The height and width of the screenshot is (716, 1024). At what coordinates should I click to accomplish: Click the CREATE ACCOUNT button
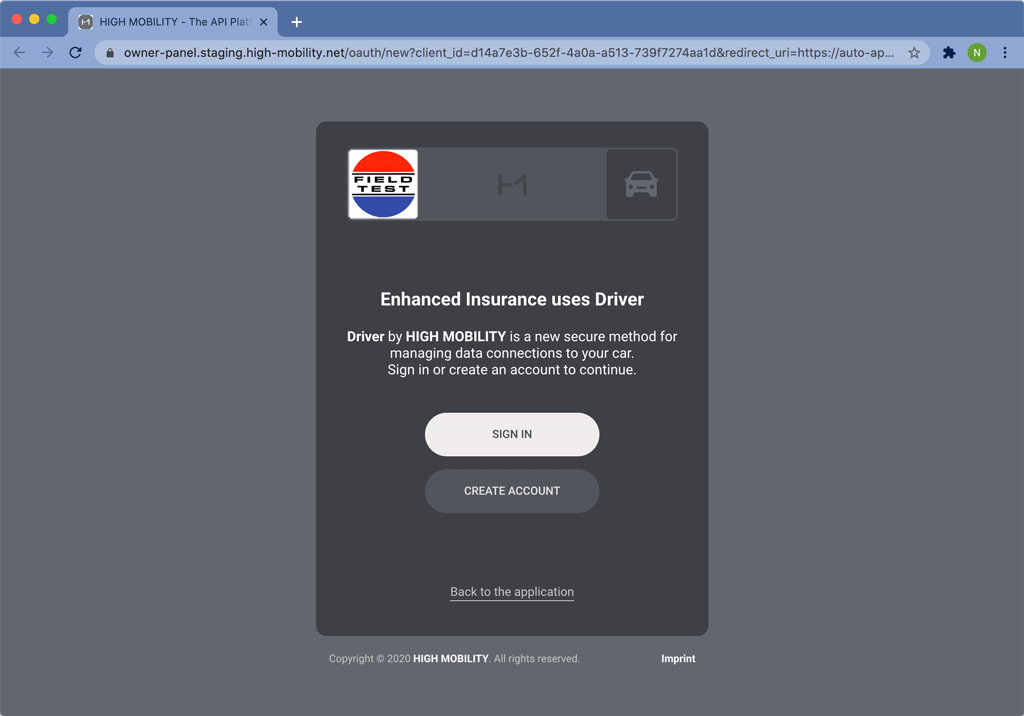[512, 491]
